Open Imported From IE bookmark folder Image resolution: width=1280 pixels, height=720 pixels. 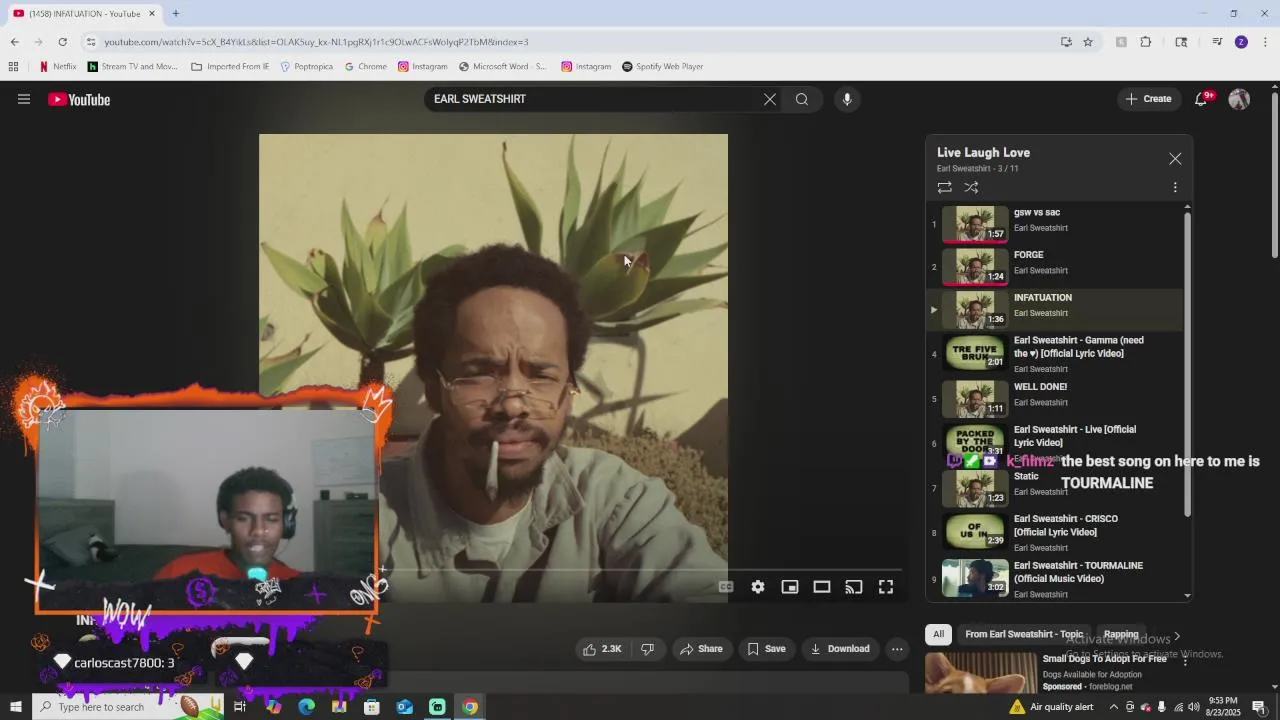230,67
